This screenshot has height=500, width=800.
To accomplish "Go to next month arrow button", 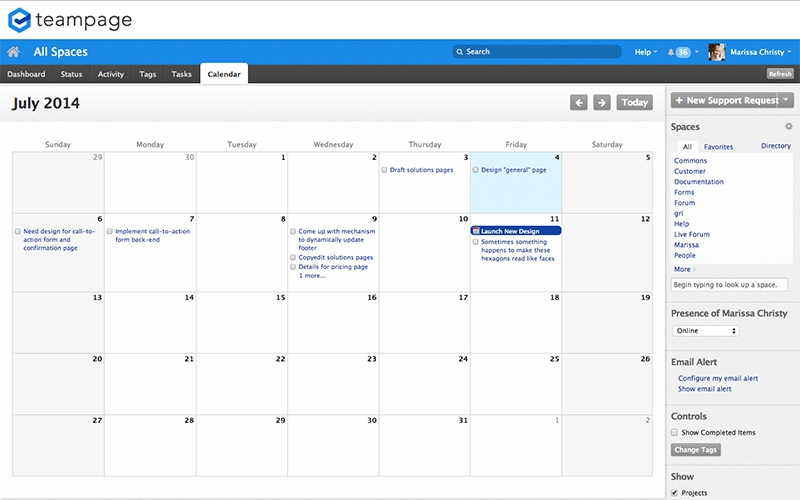I will click(602, 103).
